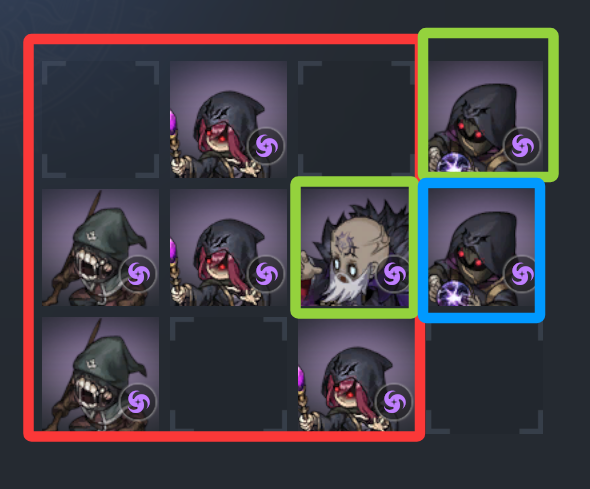Tap the swirl icon on middle-row fanged ghoul
The image size is (590, 489).
point(138,273)
